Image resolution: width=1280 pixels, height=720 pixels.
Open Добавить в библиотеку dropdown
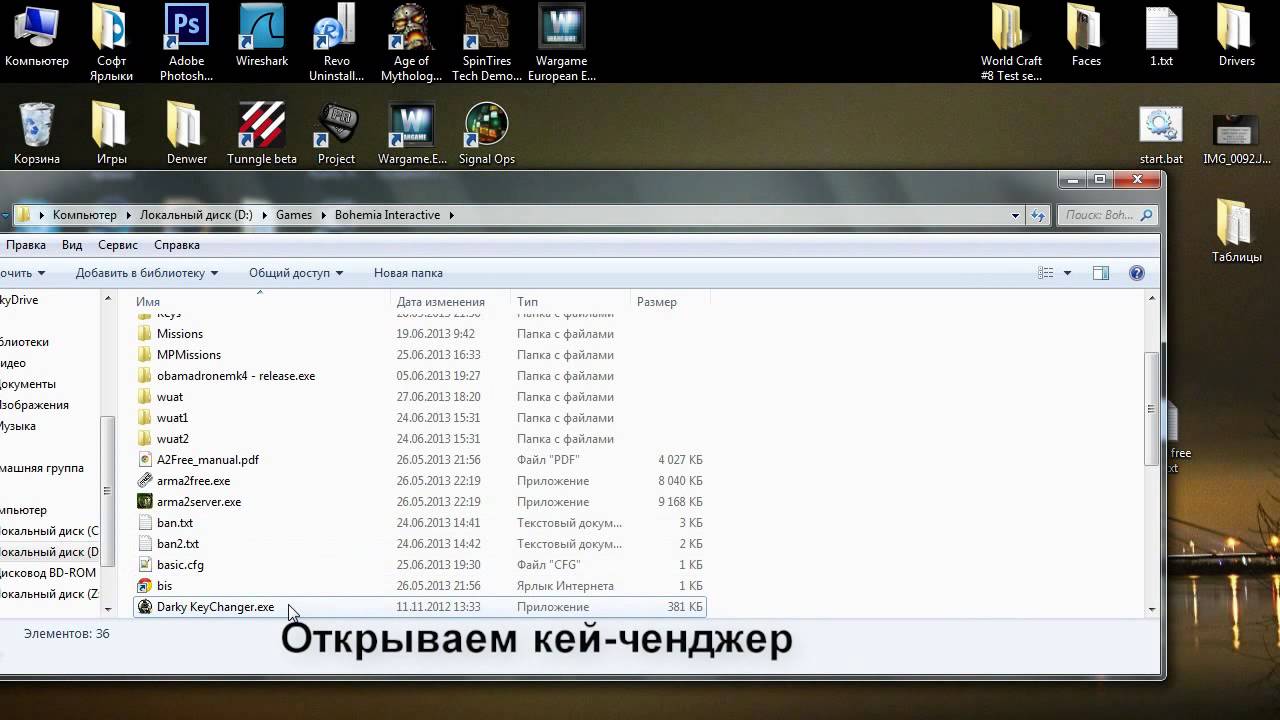147,273
